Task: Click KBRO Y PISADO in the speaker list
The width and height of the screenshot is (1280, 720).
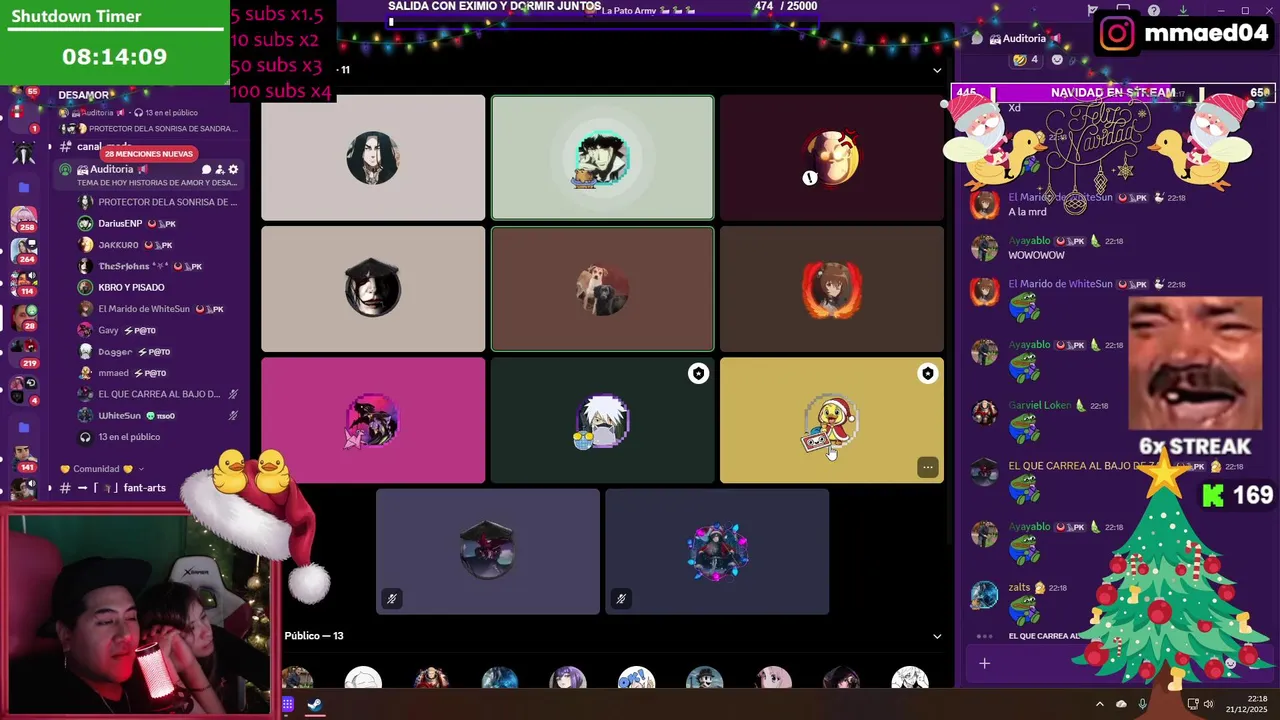Action: click(x=131, y=288)
